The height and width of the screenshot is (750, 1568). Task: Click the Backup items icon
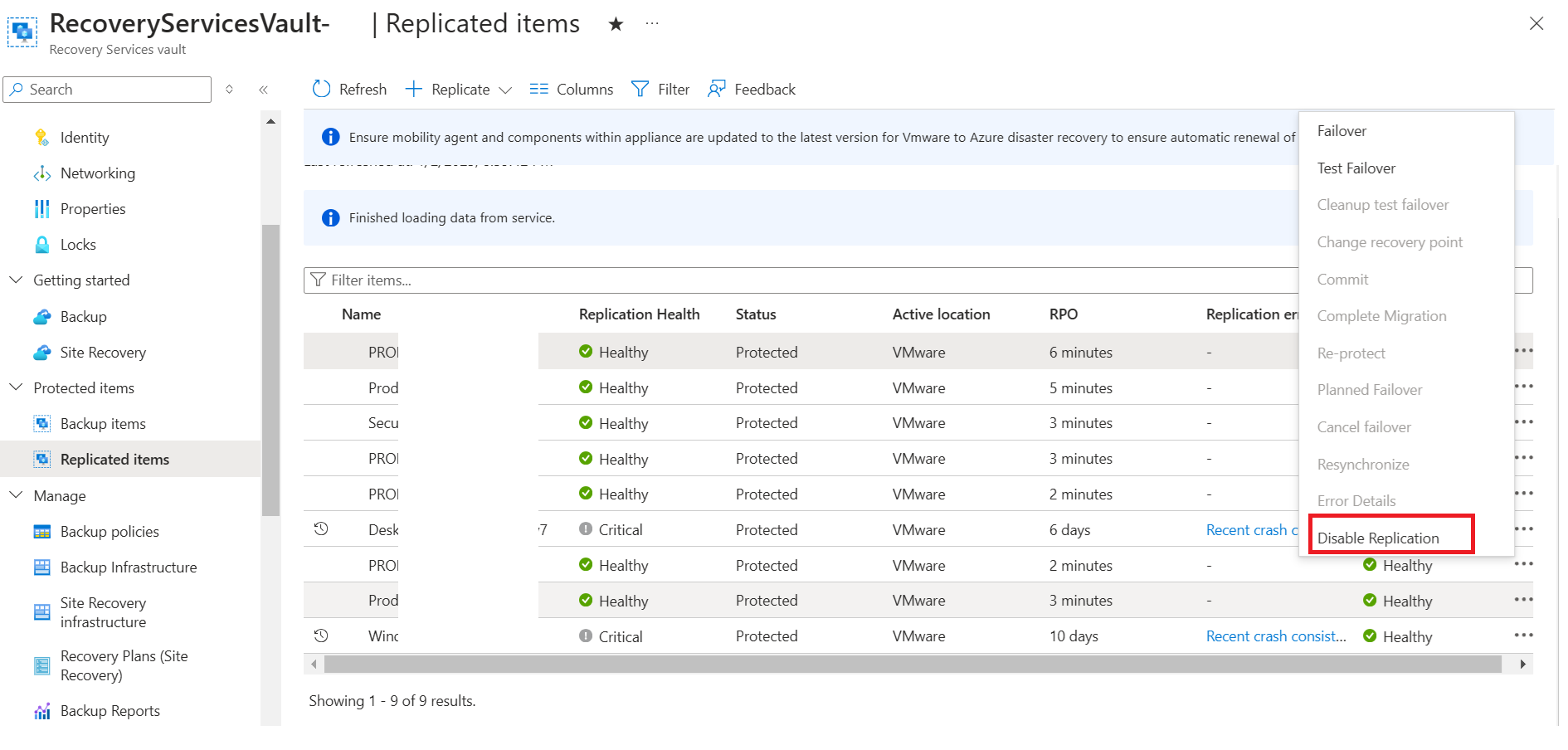[42, 424]
